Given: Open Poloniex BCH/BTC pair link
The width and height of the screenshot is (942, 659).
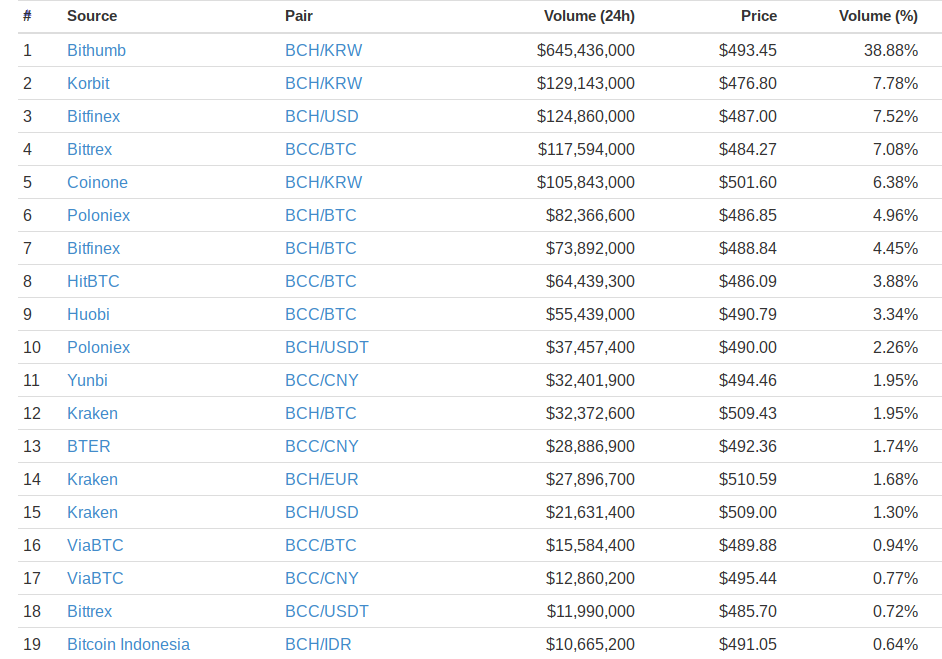Looking at the screenshot, I should click(320, 216).
